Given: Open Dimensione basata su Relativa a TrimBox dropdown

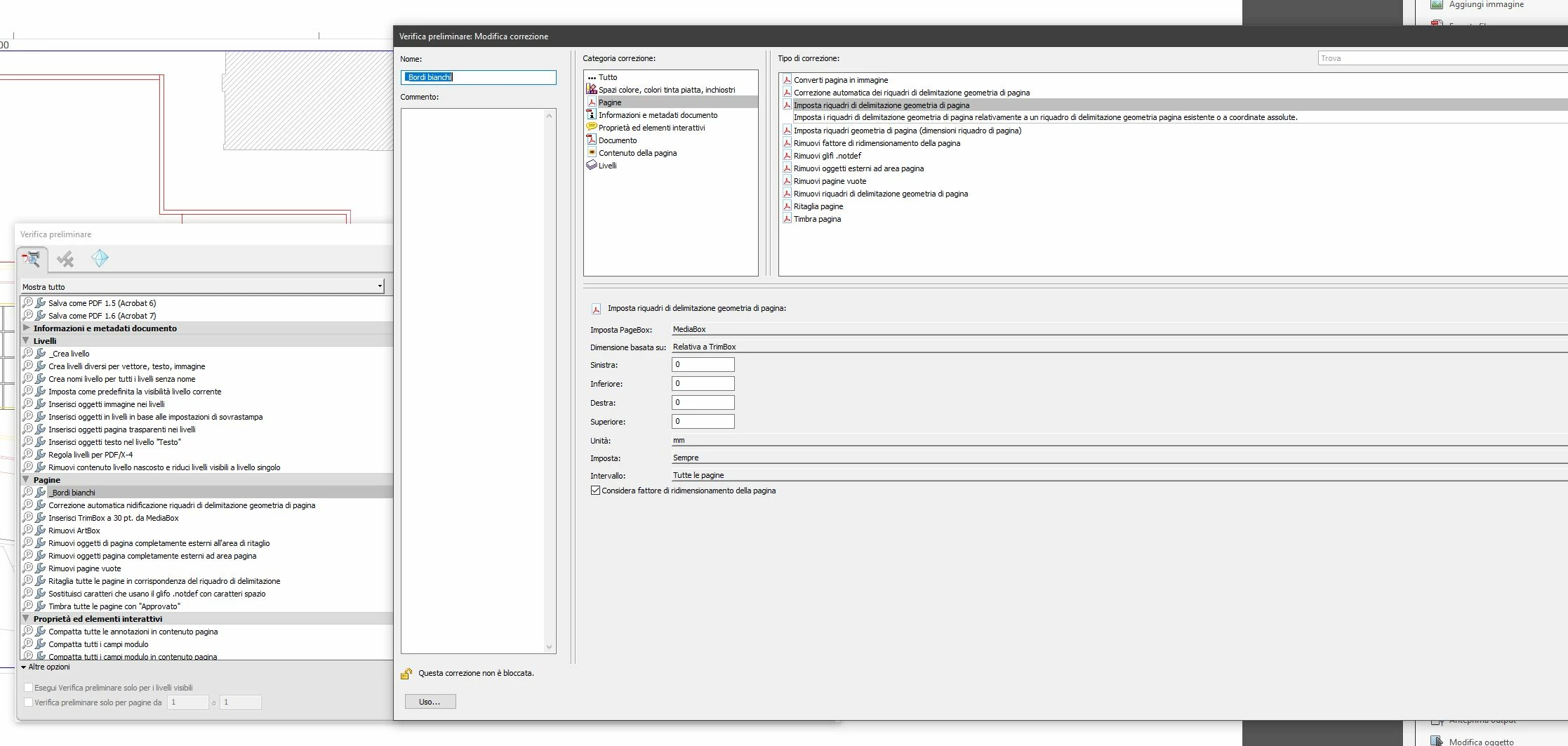Looking at the screenshot, I should pos(1119,347).
